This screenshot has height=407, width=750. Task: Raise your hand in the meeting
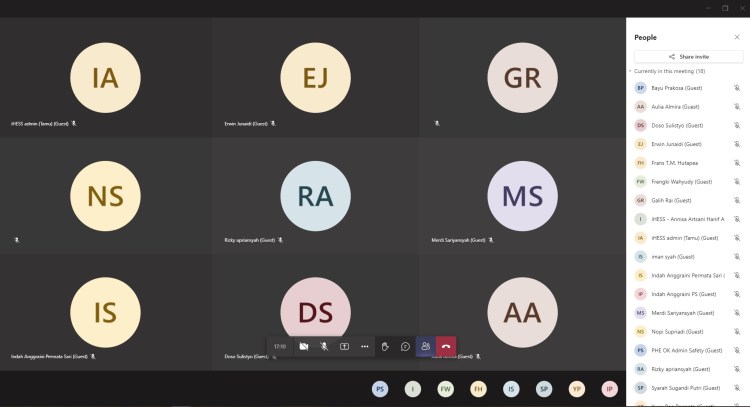click(x=385, y=346)
